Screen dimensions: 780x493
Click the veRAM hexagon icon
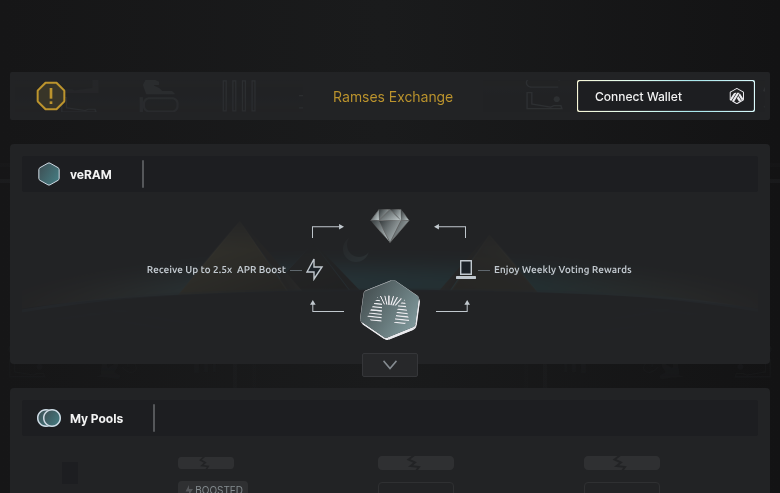[49, 174]
